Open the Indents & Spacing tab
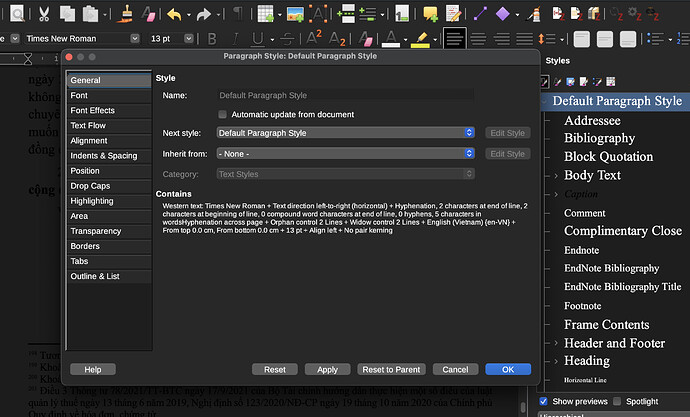 109,156
